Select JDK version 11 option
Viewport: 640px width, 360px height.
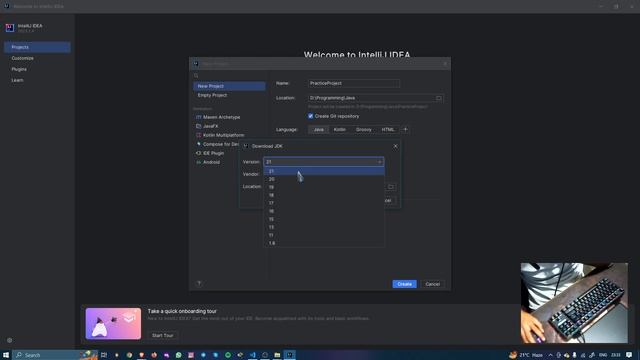coord(324,235)
